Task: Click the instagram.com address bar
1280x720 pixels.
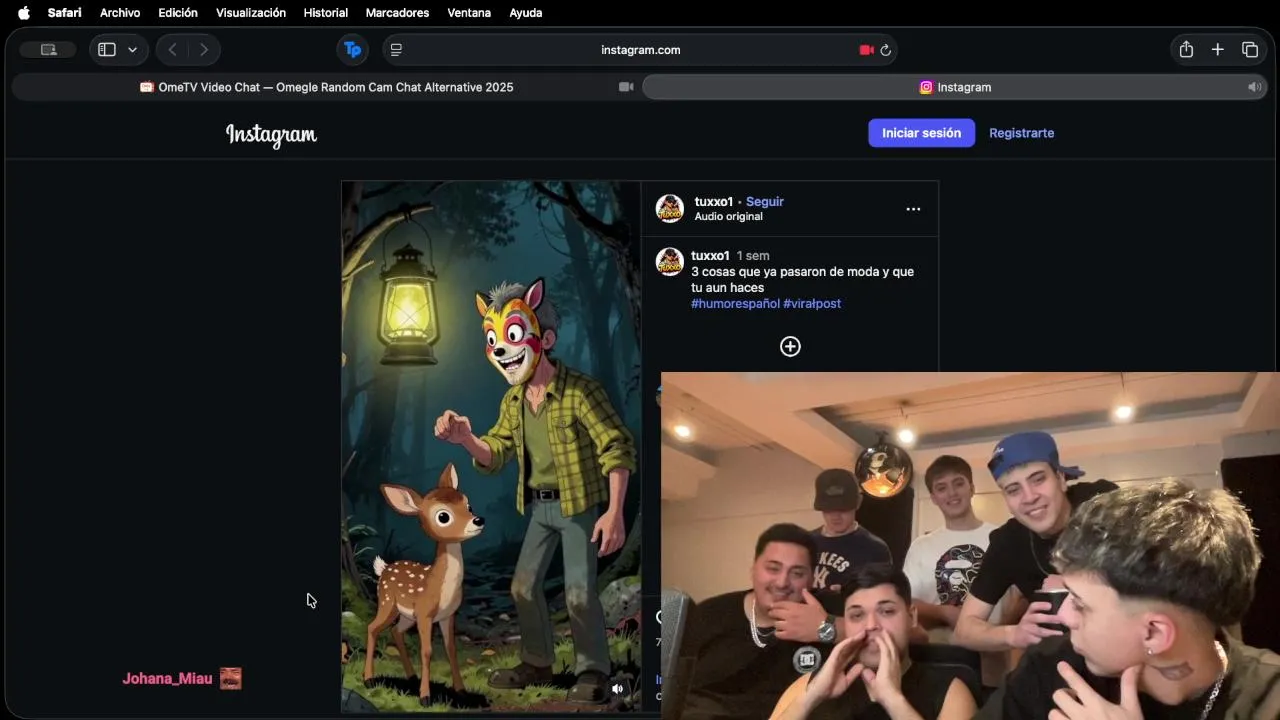Action: tap(640, 50)
